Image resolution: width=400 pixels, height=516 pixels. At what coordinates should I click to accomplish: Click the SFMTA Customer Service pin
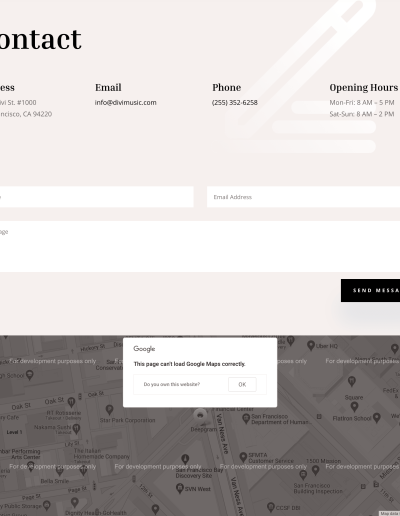pos(243,457)
